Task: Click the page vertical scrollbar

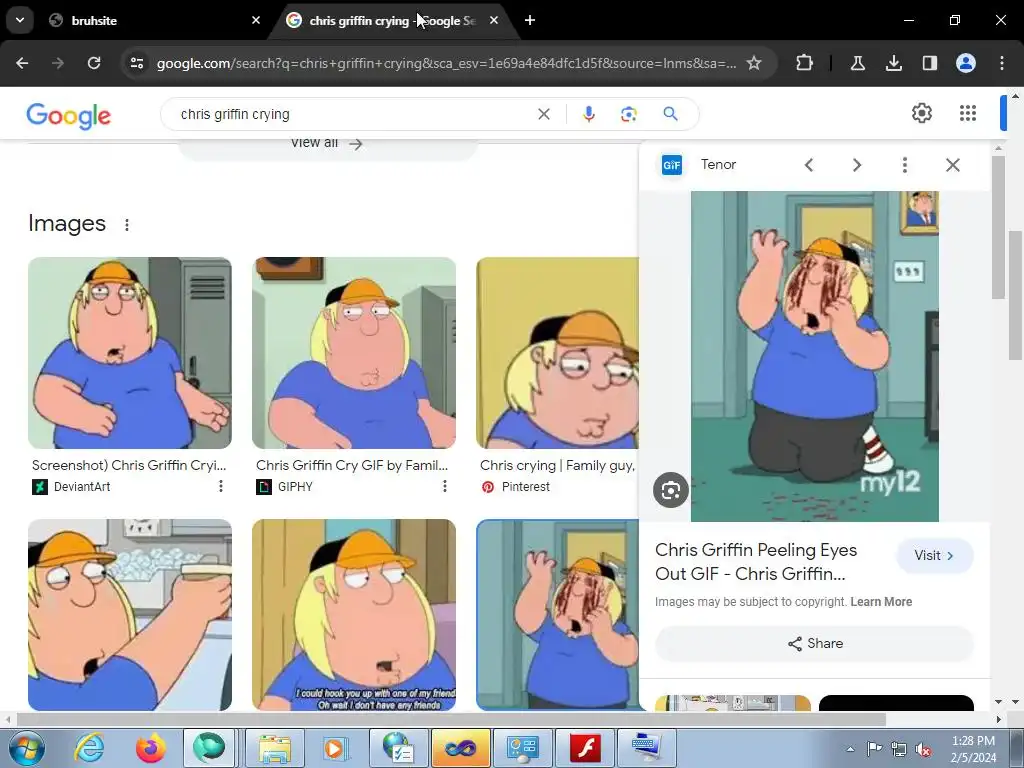Action: coord(1016,294)
